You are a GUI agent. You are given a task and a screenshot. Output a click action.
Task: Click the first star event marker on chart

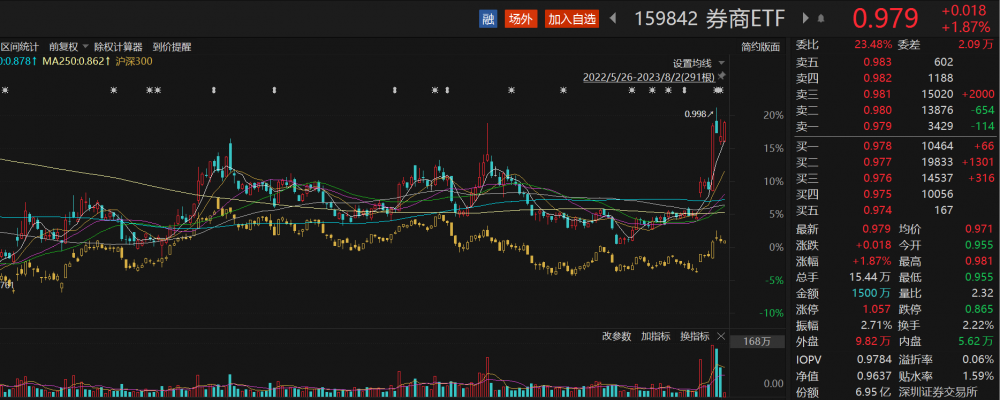(5, 91)
